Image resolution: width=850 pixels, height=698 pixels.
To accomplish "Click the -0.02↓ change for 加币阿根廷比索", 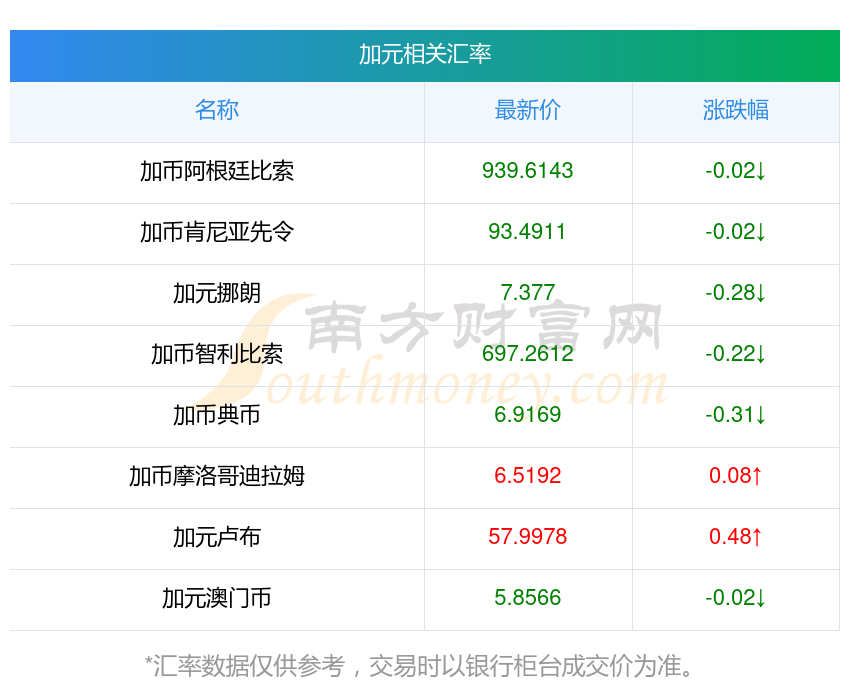I will [x=736, y=171].
